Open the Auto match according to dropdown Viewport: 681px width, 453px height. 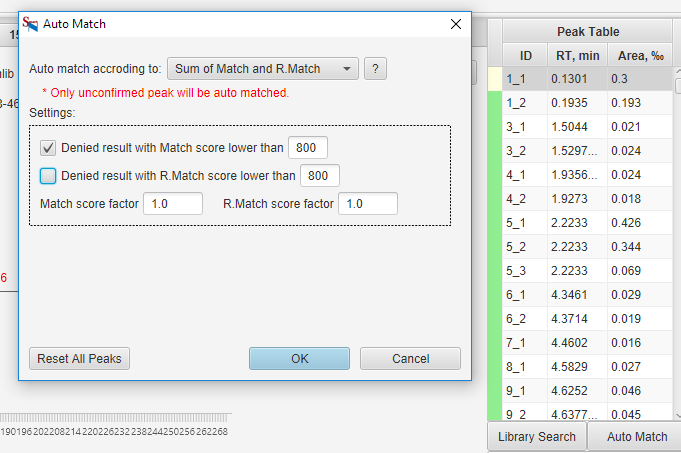pos(262,69)
